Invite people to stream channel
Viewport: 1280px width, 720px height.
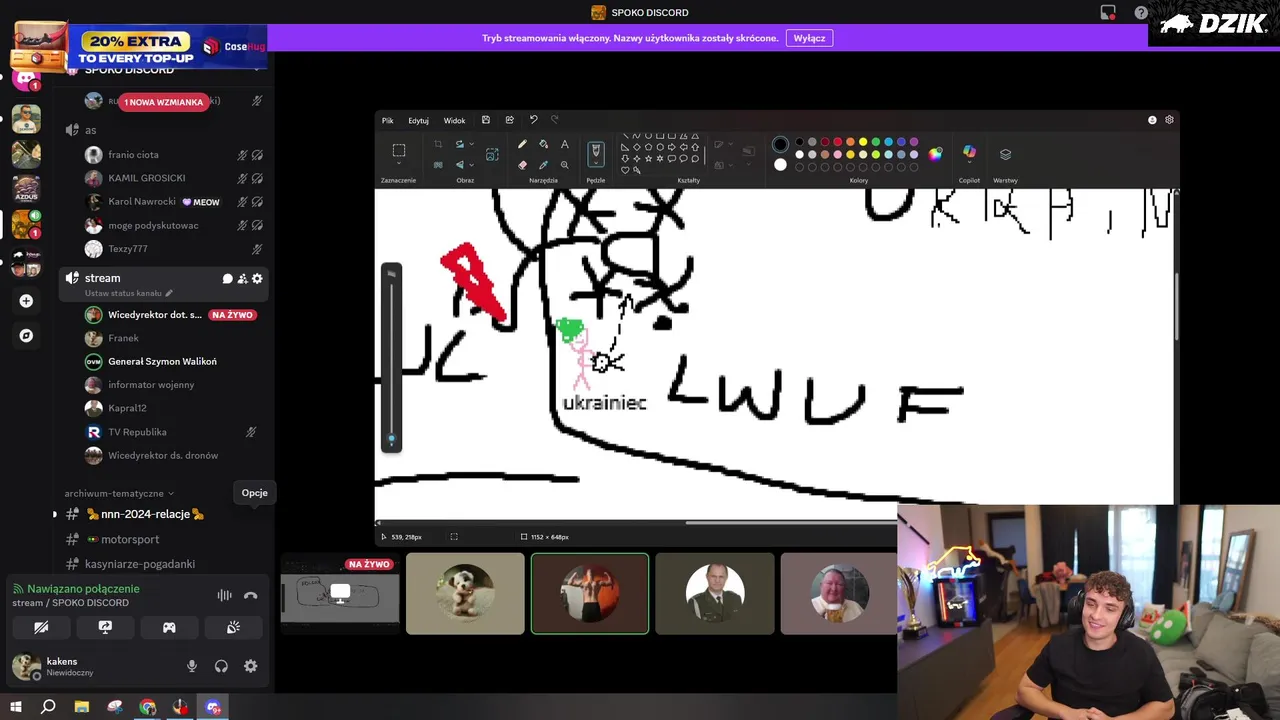(242, 279)
